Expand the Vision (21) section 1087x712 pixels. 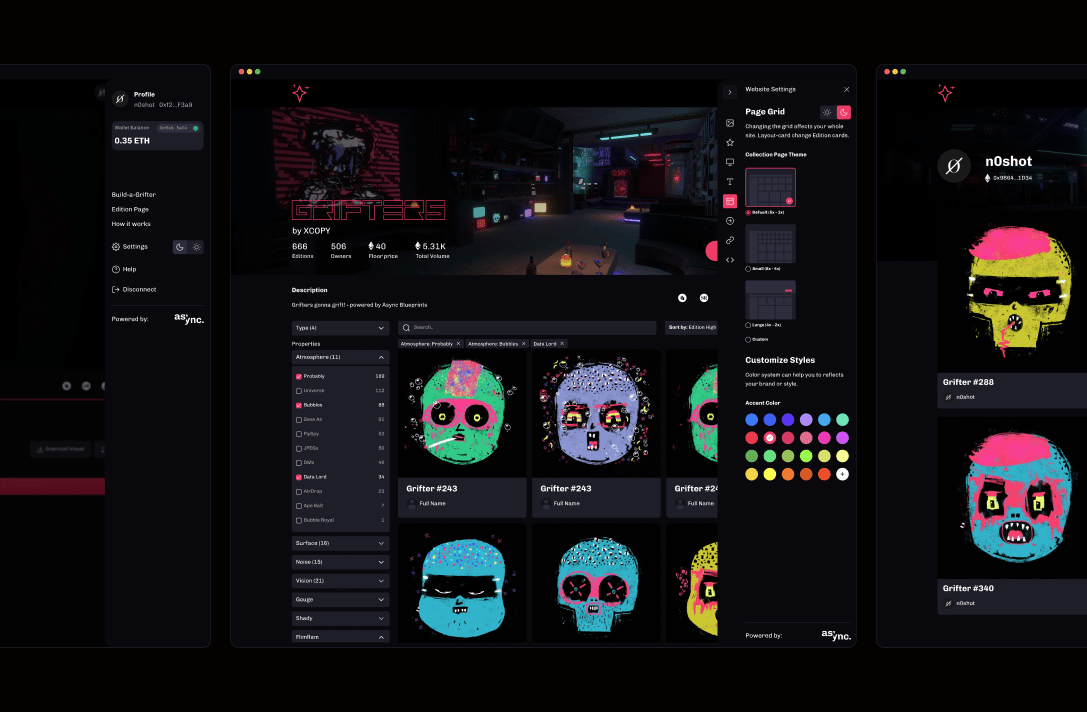[x=340, y=581]
